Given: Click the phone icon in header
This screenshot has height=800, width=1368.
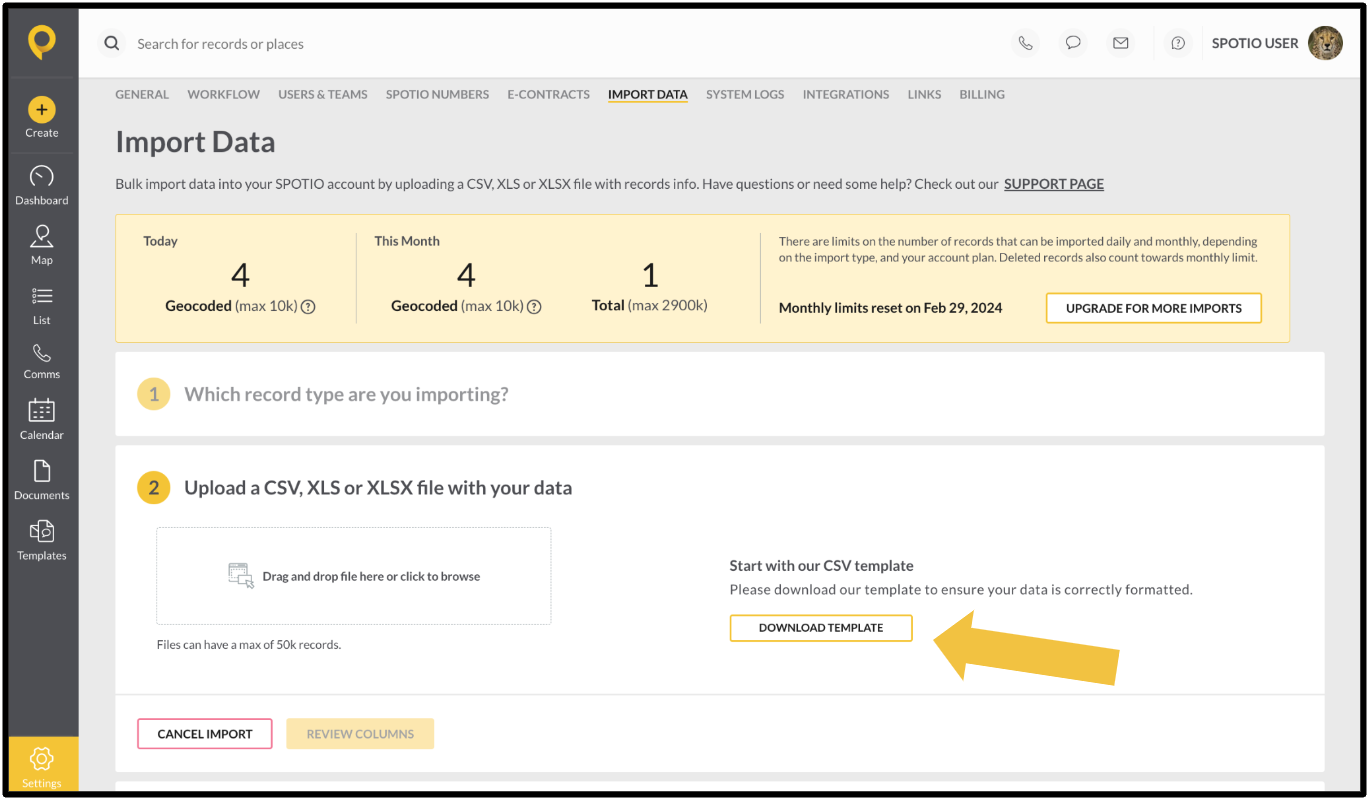Looking at the screenshot, I should [x=1025, y=43].
